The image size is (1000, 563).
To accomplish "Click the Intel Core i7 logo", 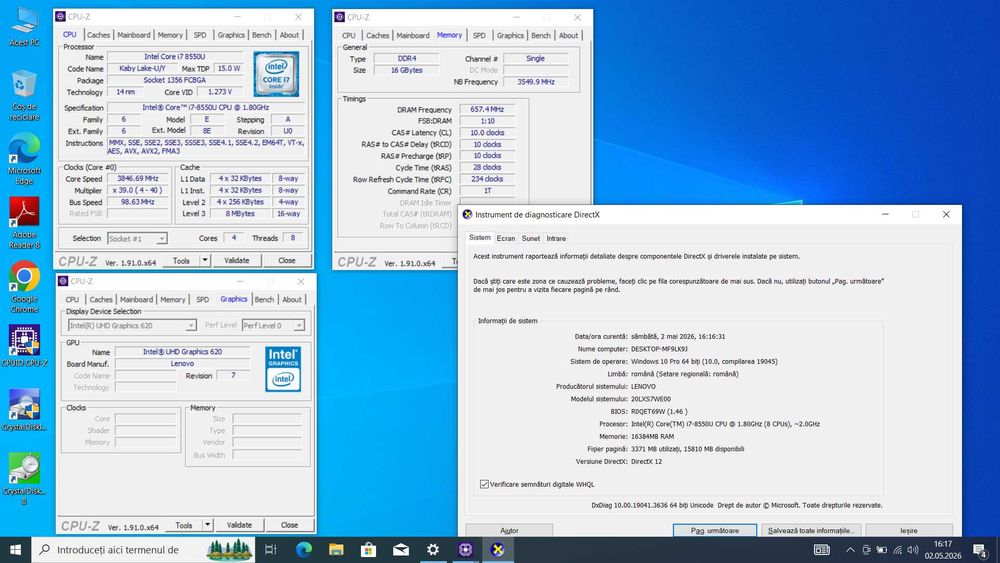I will coord(276,75).
